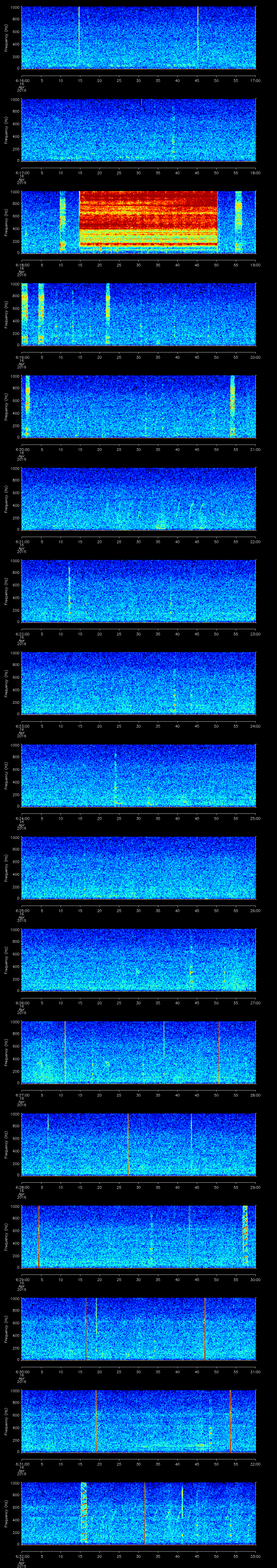Click the 20:00 end time label
Image resolution: width=277 pixels, height=1568 pixels.
[256, 357]
